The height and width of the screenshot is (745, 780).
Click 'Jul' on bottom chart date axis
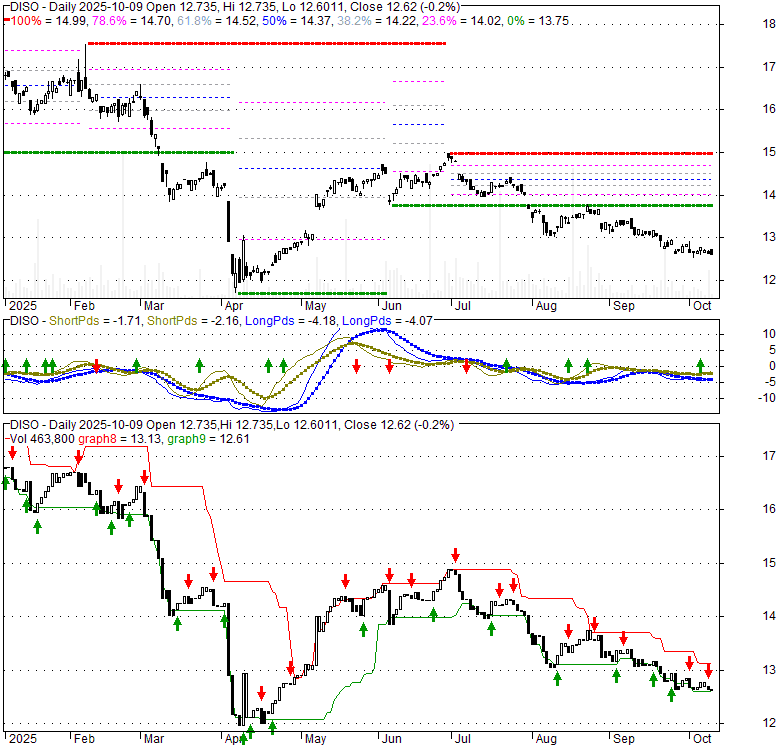click(x=463, y=739)
